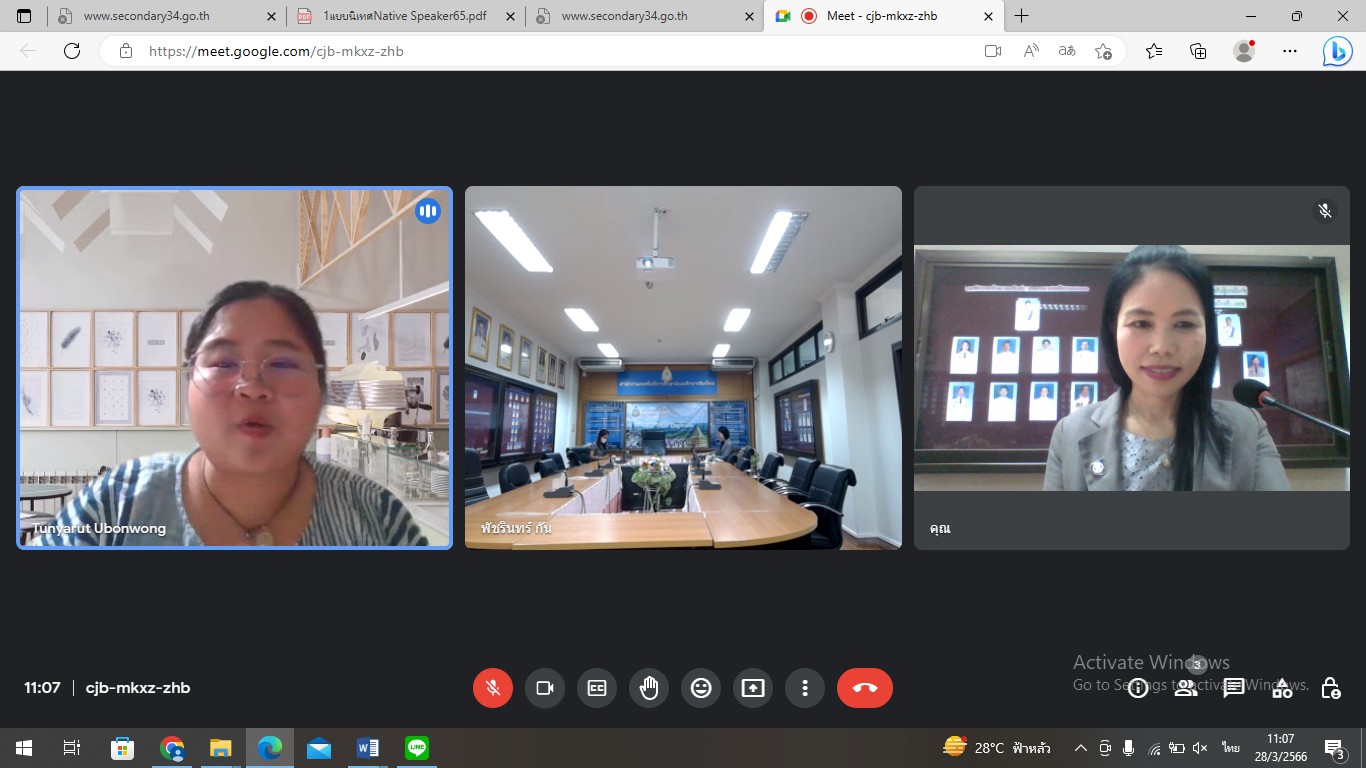This screenshot has width=1366, height=768.
Task: Open the activities panel
Action: 1282,688
